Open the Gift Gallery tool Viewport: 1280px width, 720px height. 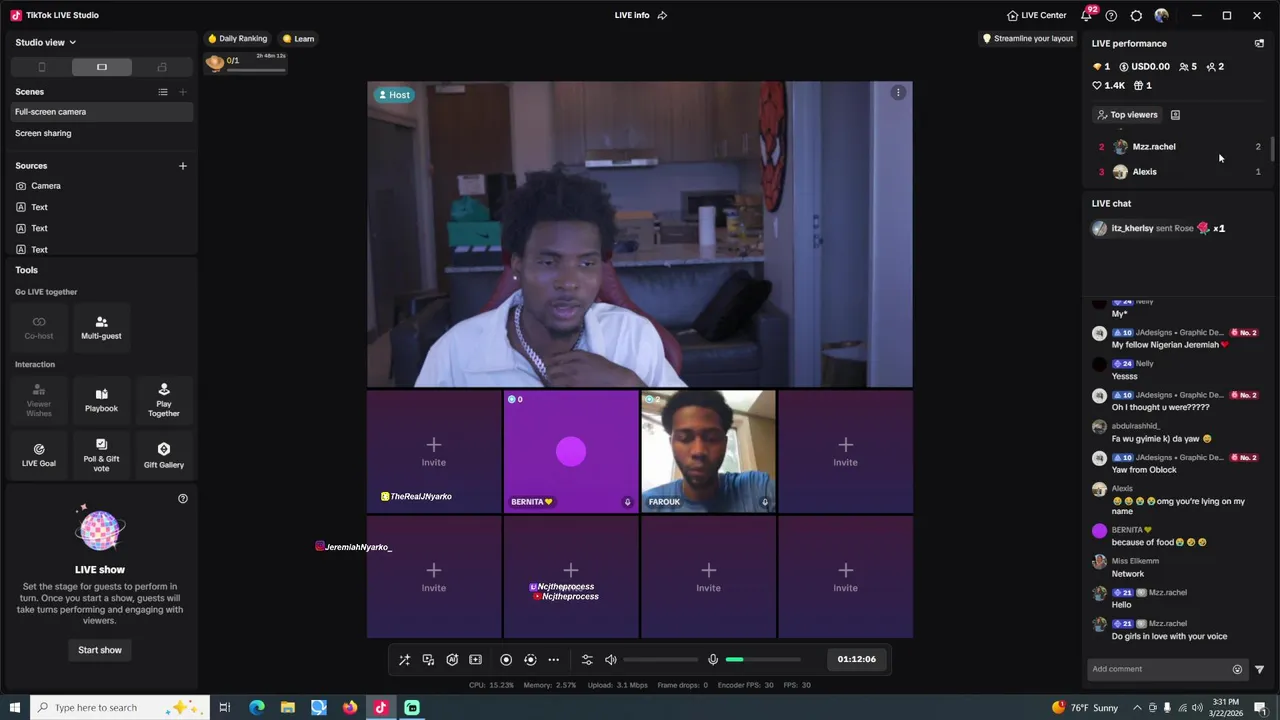coord(164,455)
